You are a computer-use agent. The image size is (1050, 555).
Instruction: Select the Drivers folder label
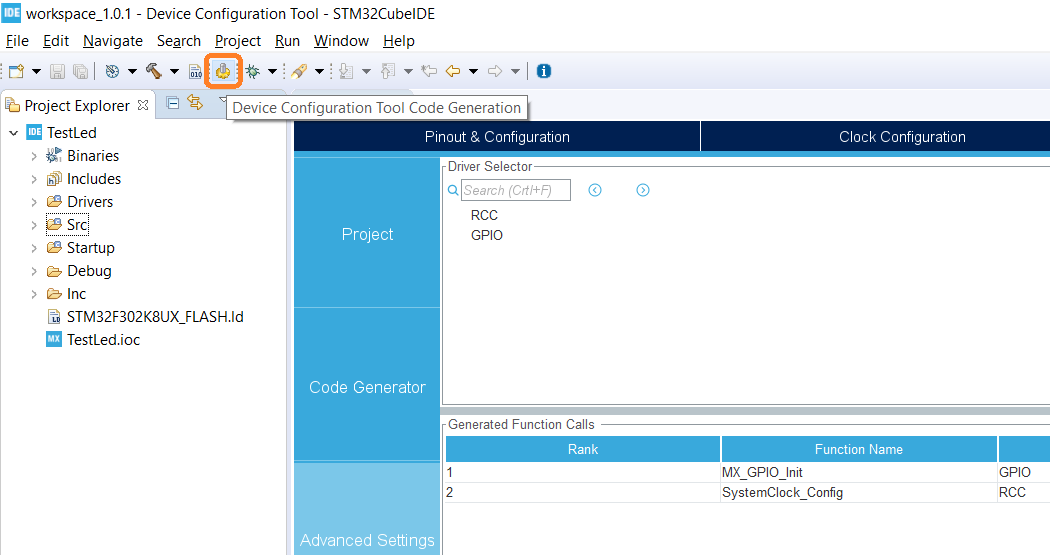pos(90,202)
